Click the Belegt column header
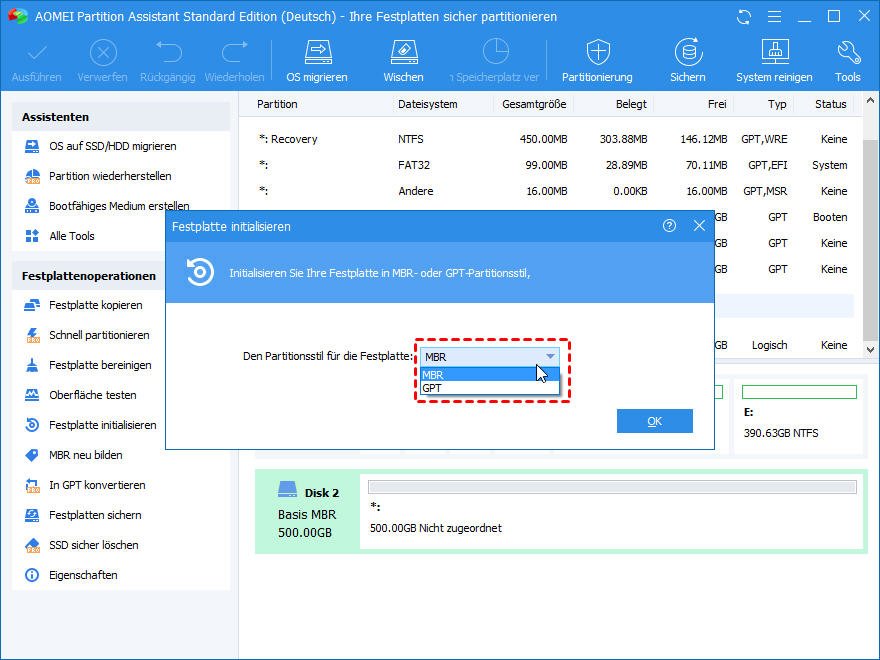Image resolution: width=880 pixels, height=660 pixels. click(x=631, y=104)
